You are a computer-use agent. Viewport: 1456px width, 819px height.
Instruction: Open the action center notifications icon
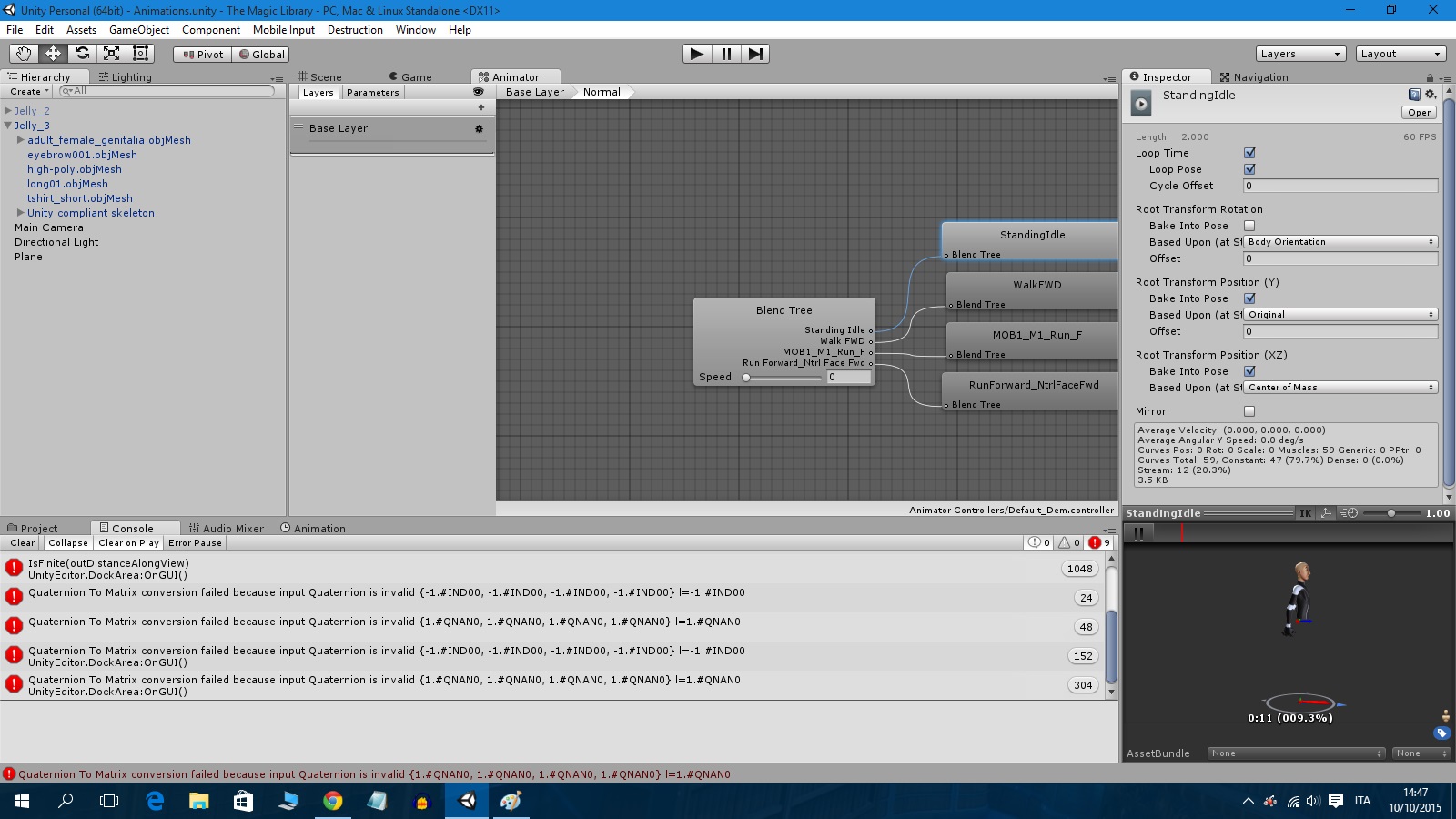tap(1336, 801)
